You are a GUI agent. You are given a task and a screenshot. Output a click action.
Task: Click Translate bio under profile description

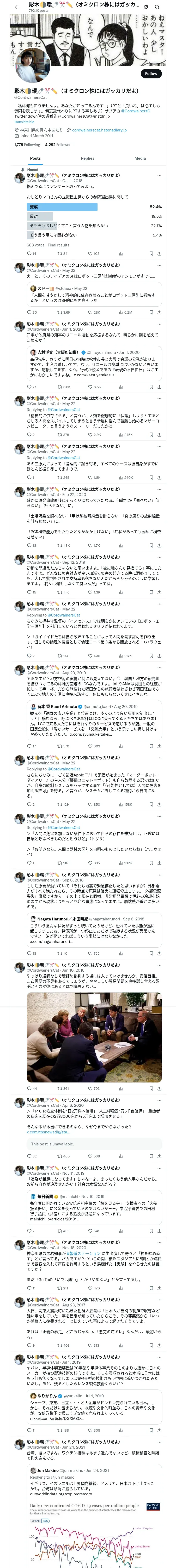point(24,122)
